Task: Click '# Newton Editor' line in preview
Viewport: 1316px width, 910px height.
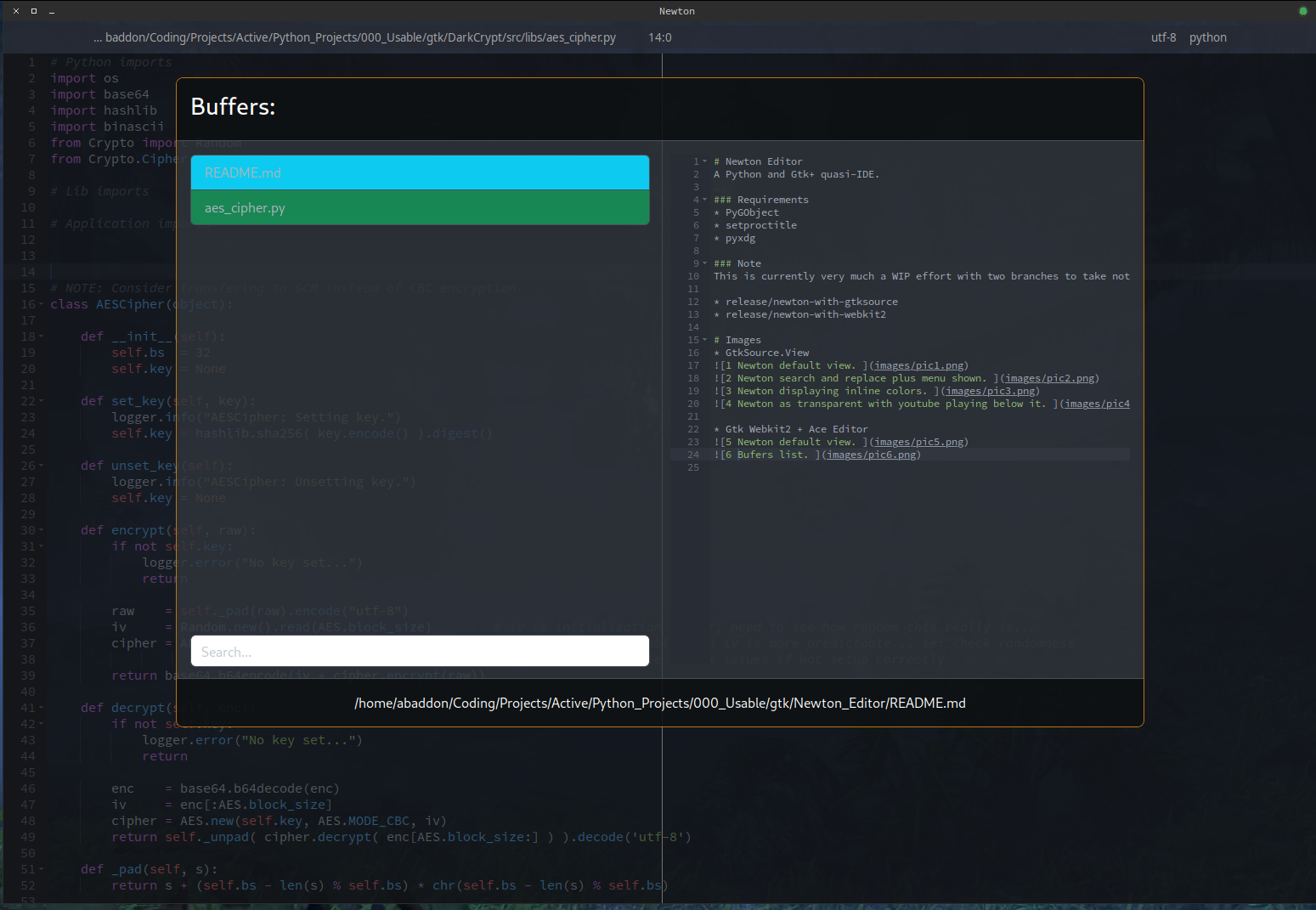Action: (758, 161)
